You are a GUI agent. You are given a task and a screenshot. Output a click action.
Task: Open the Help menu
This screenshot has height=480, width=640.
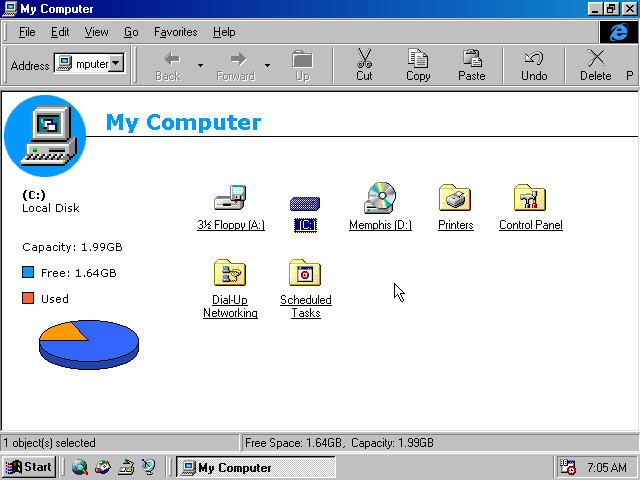pyautogui.click(x=224, y=32)
